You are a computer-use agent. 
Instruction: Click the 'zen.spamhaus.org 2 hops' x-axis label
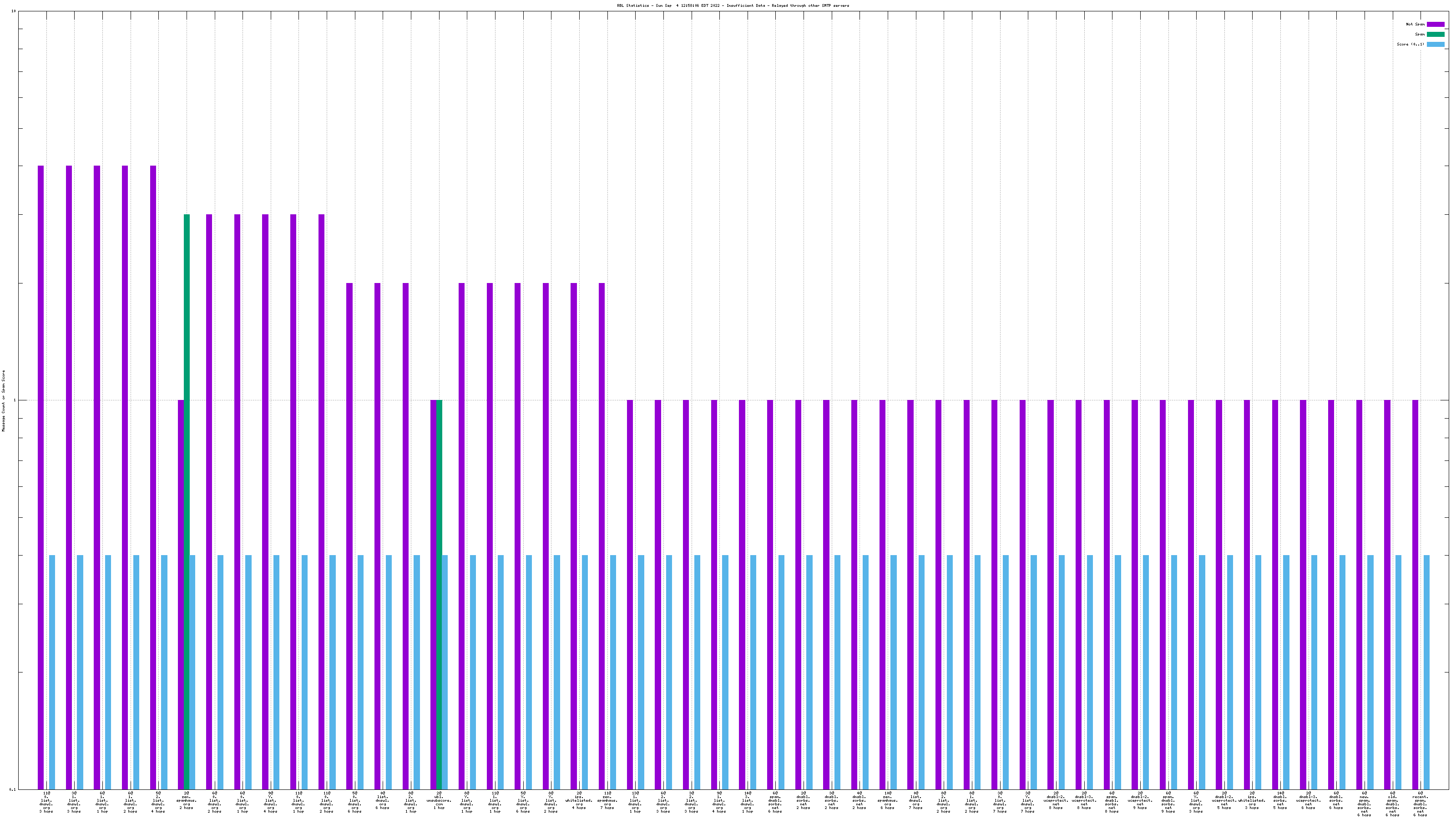pyautogui.click(x=187, y=801)
